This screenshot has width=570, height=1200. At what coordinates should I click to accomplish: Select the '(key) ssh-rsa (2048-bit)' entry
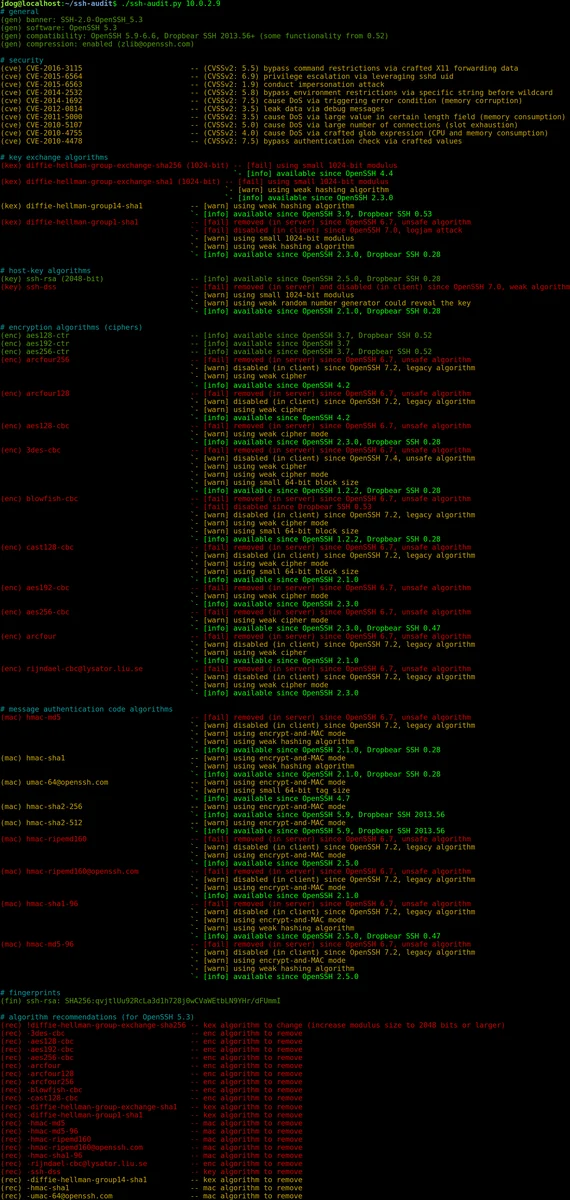(52, 279)
